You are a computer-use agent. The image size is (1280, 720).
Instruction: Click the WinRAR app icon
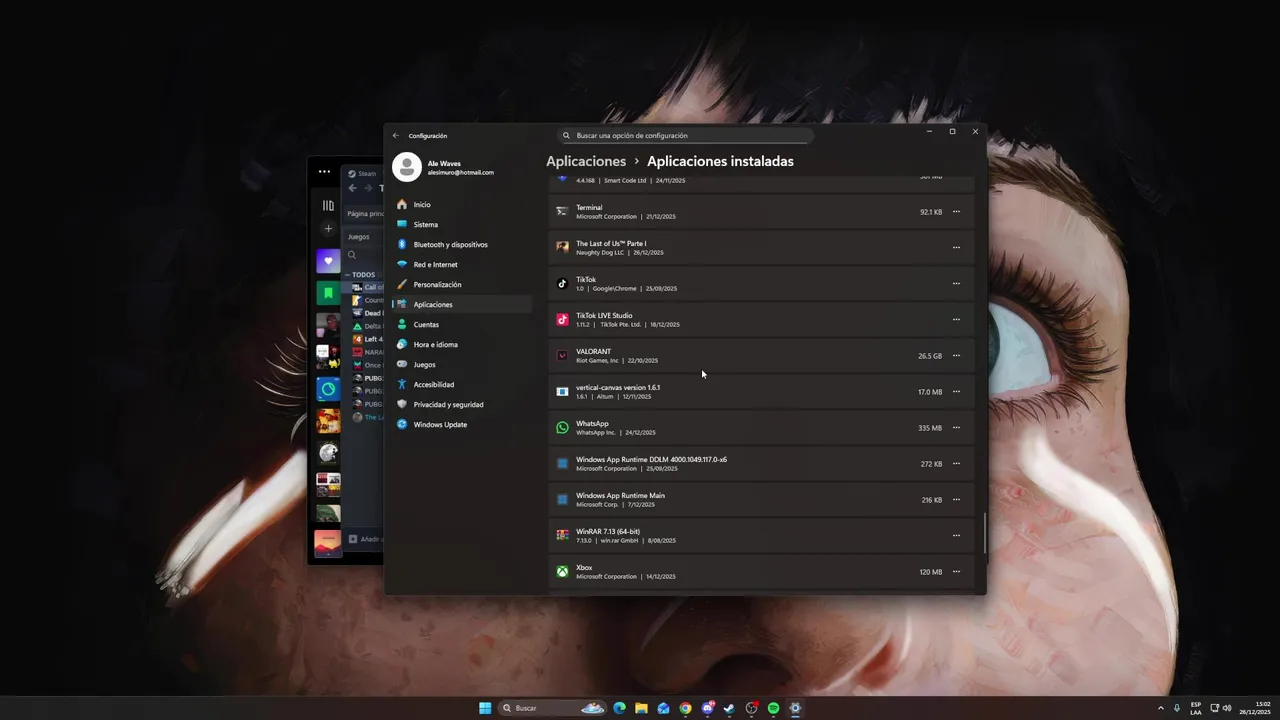click(562, 536)
